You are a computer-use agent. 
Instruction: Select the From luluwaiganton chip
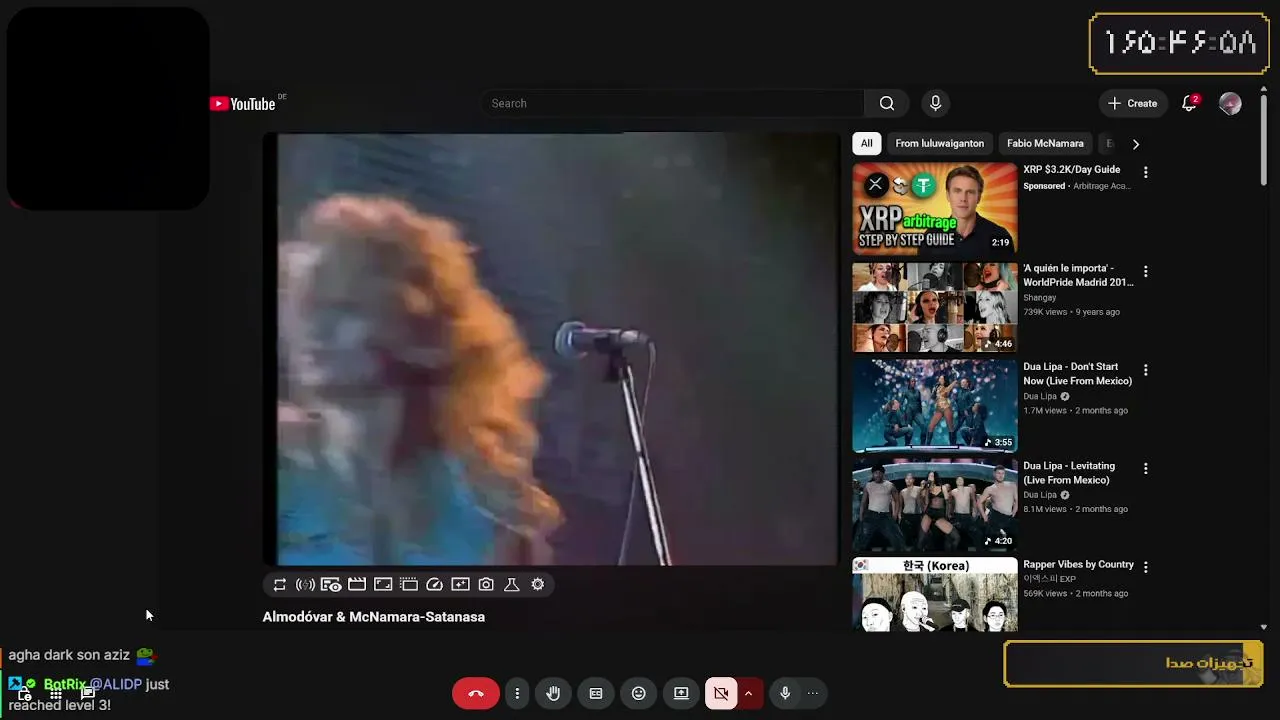pyautogui.click(x=939, y=144)
